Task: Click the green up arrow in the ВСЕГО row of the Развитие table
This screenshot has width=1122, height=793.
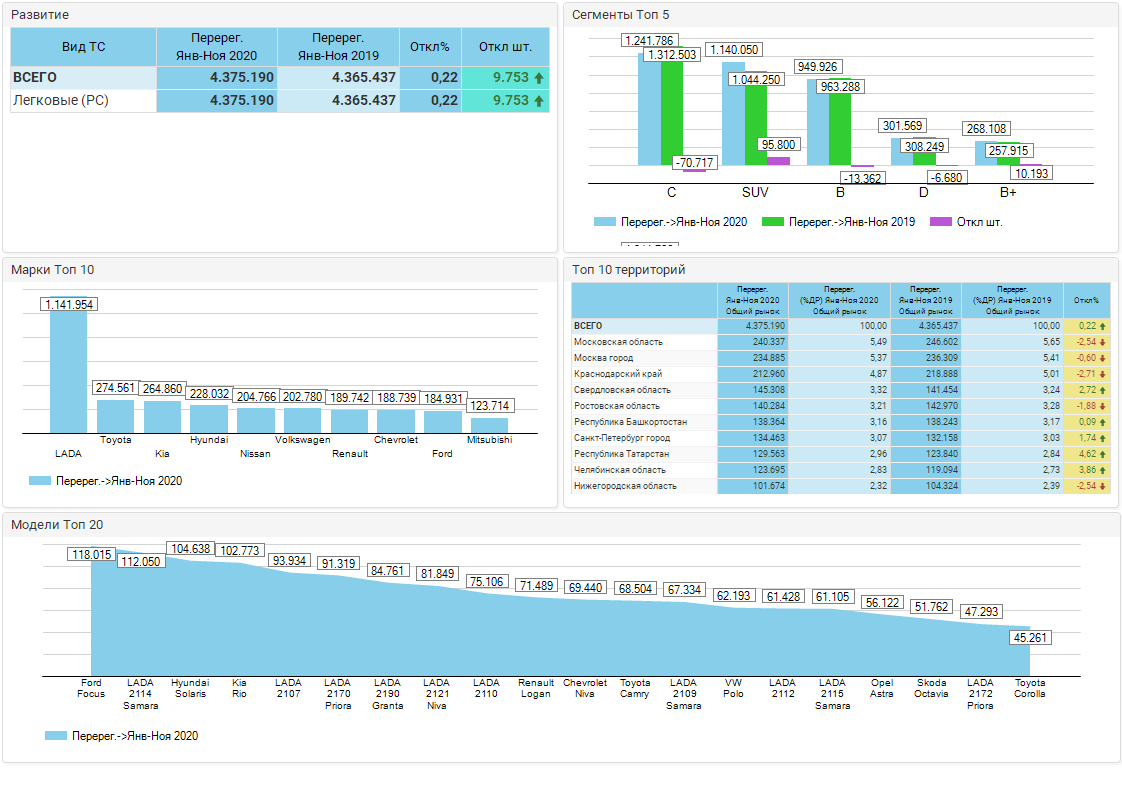Action: click(x=539, y=77)
